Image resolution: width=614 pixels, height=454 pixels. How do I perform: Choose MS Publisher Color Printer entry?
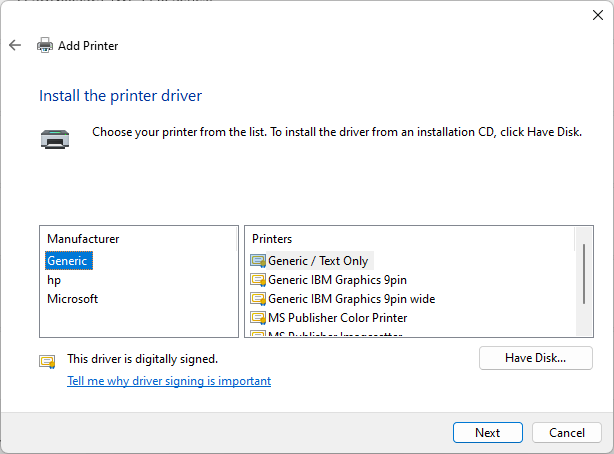(x=337, y=318)
